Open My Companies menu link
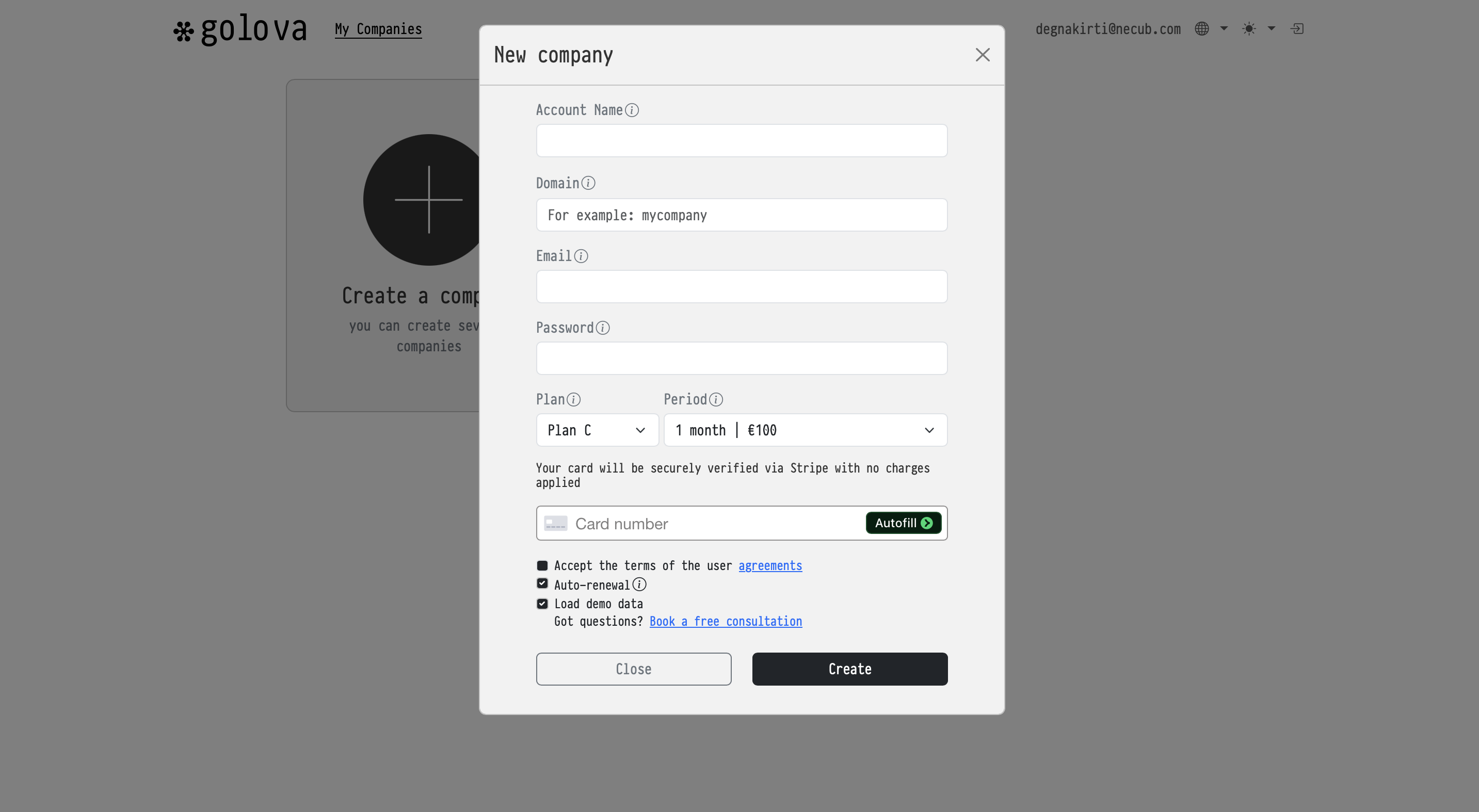This screenshot has height=812, width=1479. pyautogui.click(x=378, y=29)
